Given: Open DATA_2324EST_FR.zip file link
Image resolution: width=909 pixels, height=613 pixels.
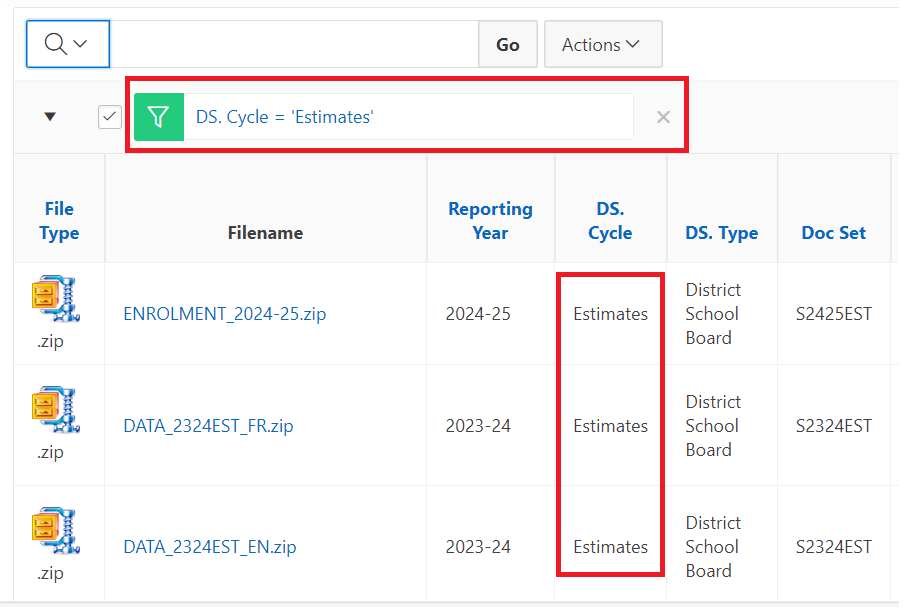Looking at the screenshot, I should coord(208,426).
